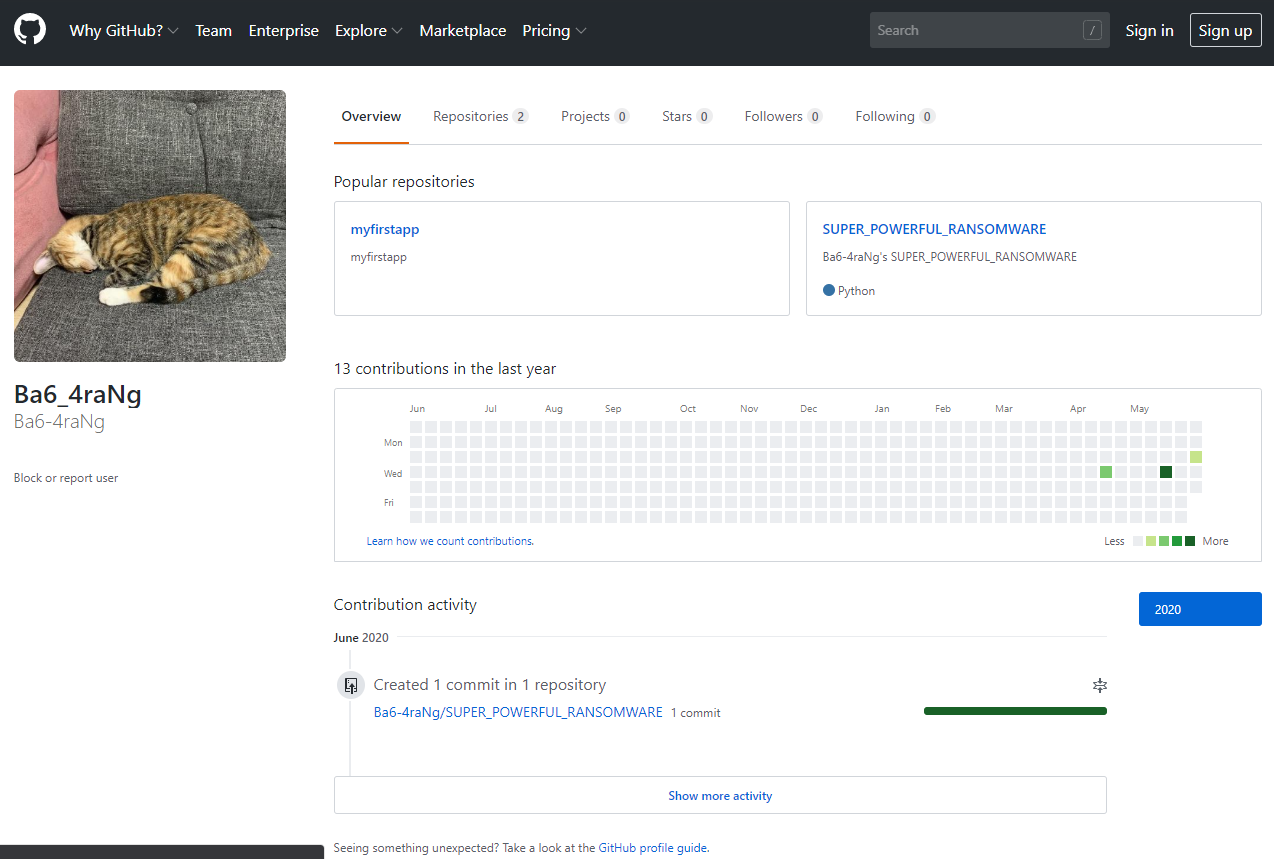1274x859 pixels.
Task: Click the April green contribution square
Action: tap(1106, 472)
